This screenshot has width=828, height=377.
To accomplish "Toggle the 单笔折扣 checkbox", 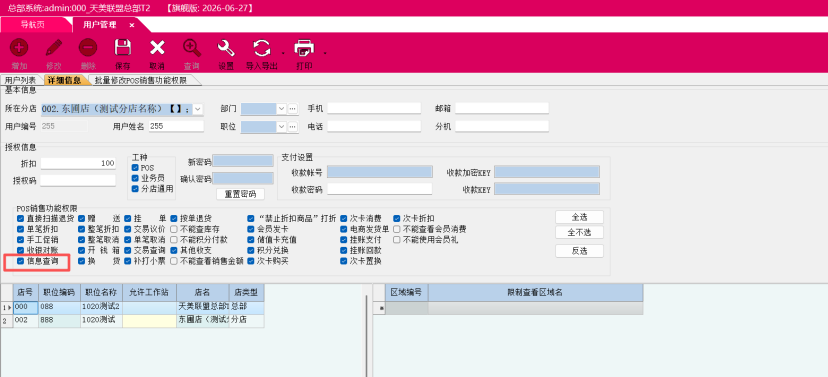I will tap(21, 229).
